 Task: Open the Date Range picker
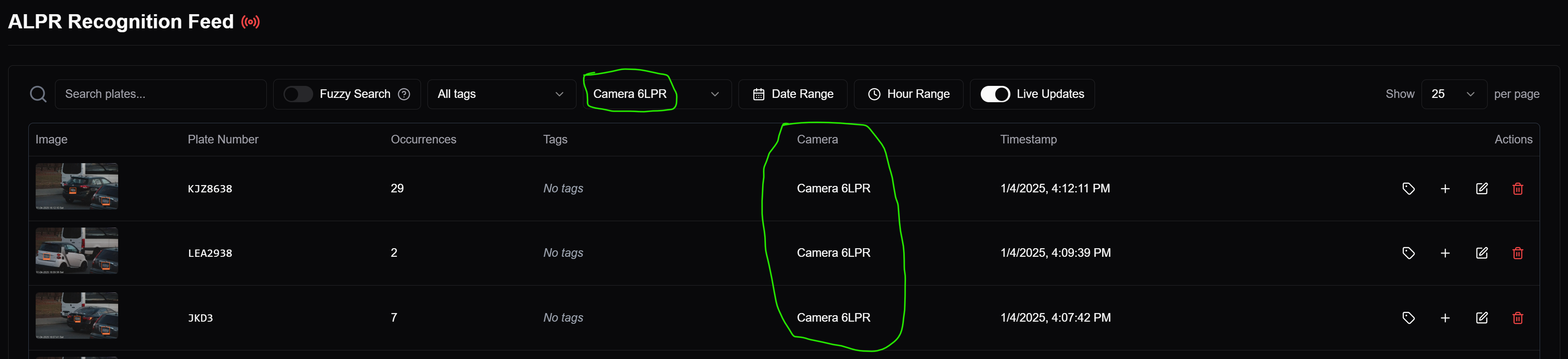[793, 94]
